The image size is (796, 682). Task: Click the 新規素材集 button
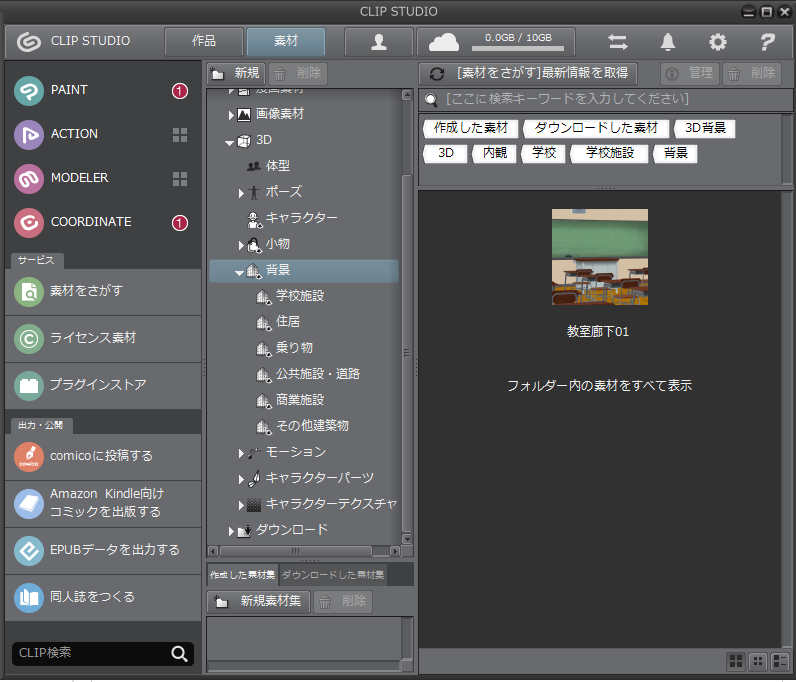pos(259,602)
